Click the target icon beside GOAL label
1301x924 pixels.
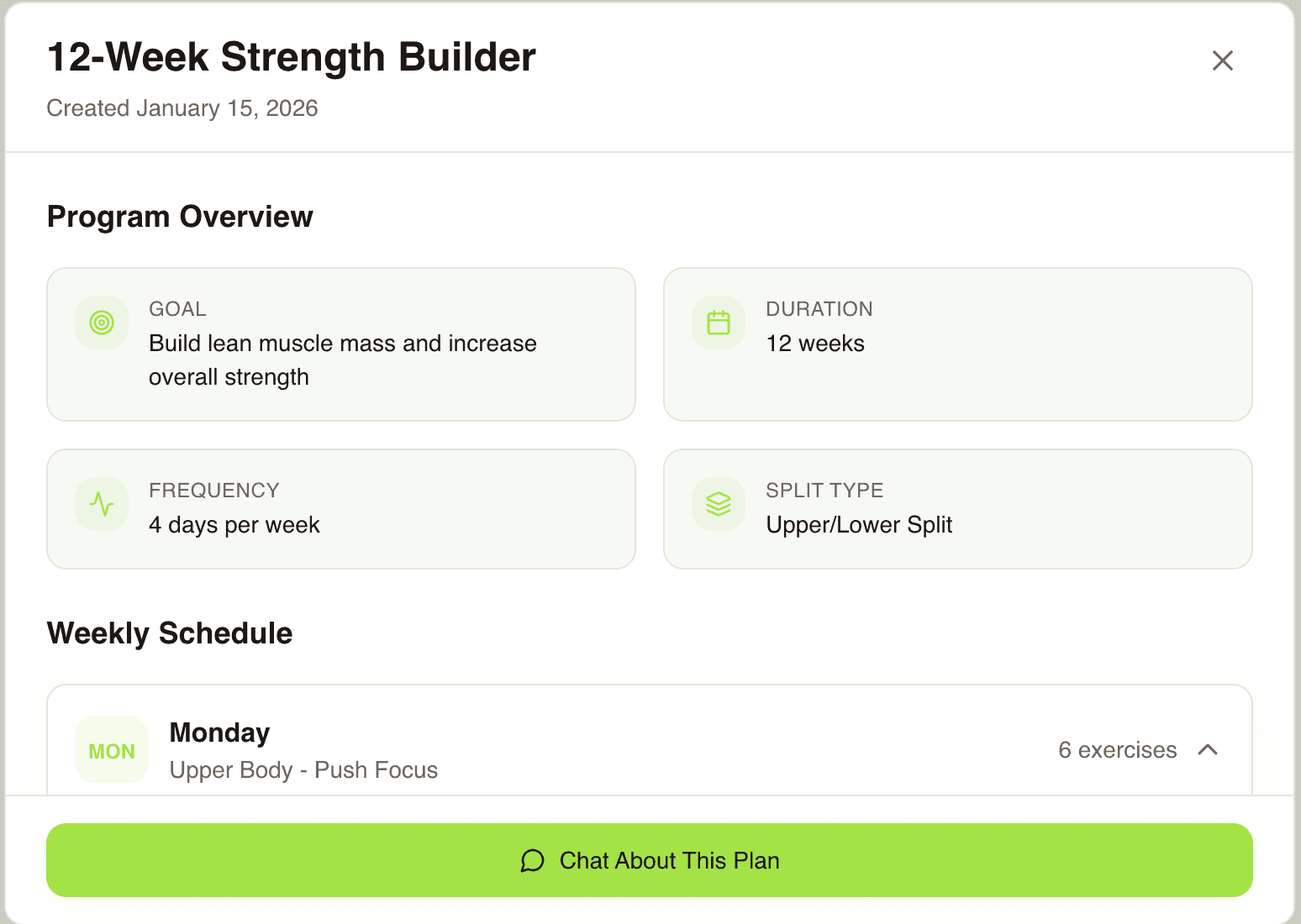(101, 323)
